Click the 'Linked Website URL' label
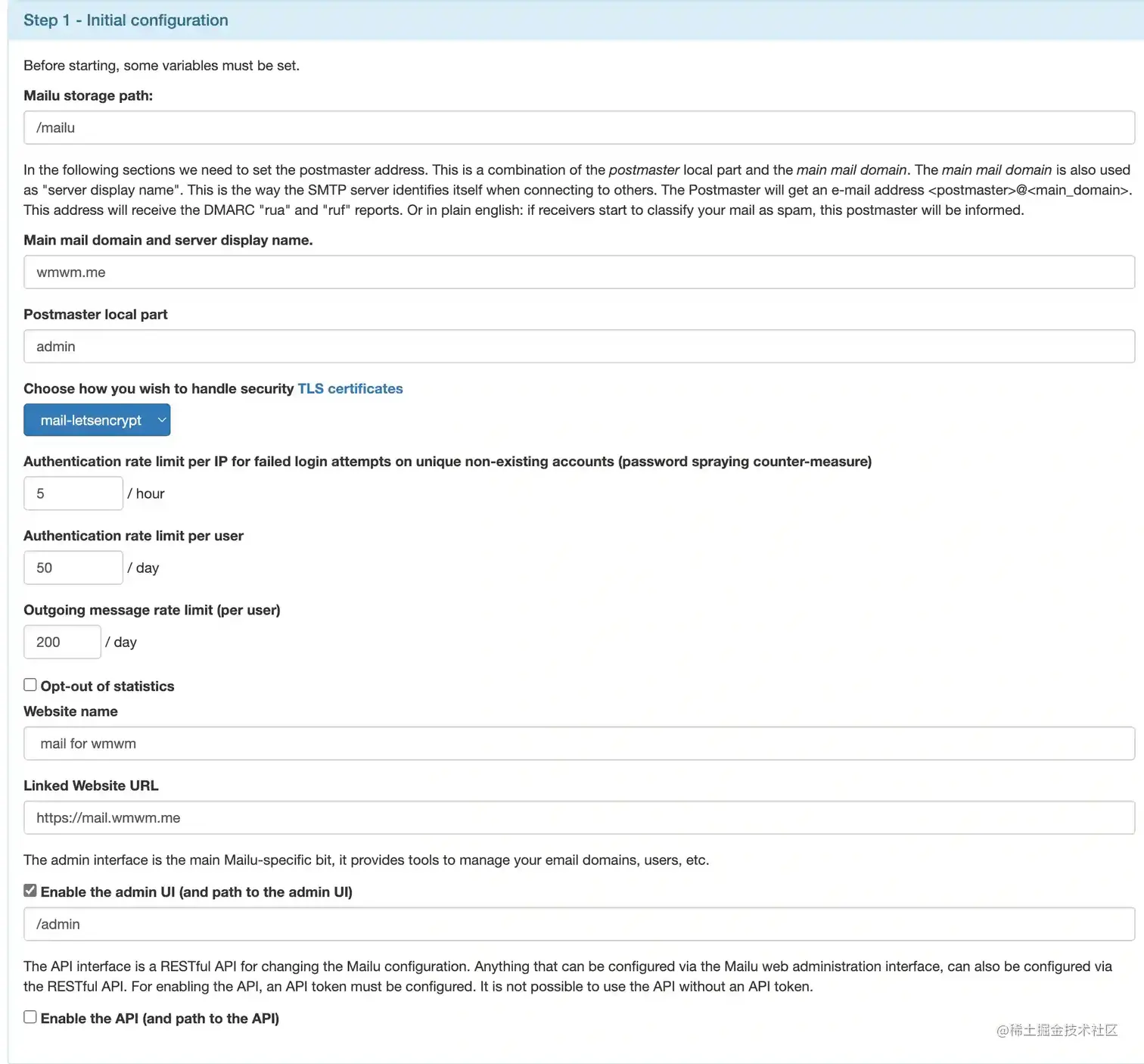1144x1064 pixels. click(x=91, y=786)
